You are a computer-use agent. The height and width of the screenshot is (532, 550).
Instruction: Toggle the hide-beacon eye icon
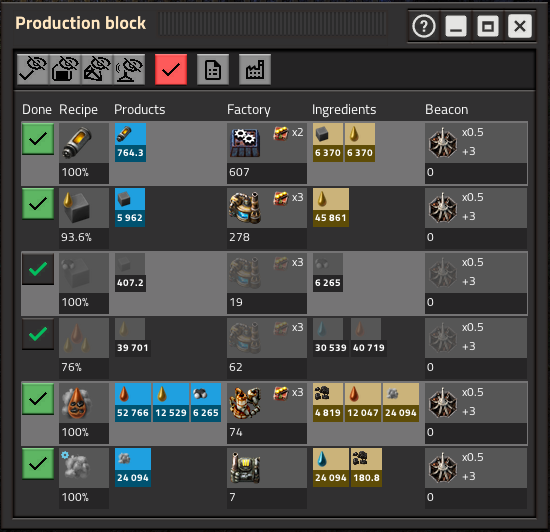(129, 69)
